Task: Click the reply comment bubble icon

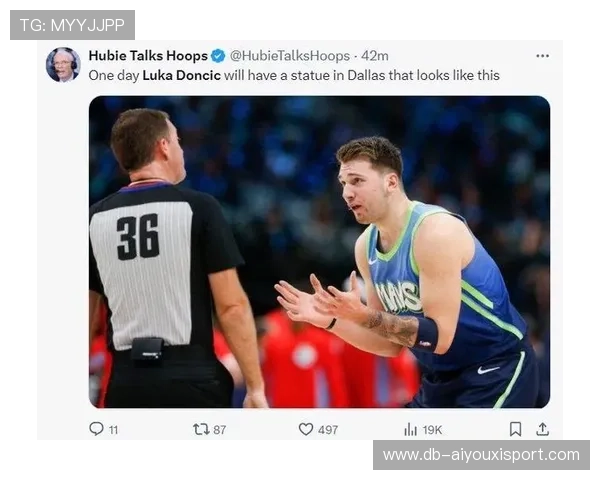Action: tap(96, 429)
